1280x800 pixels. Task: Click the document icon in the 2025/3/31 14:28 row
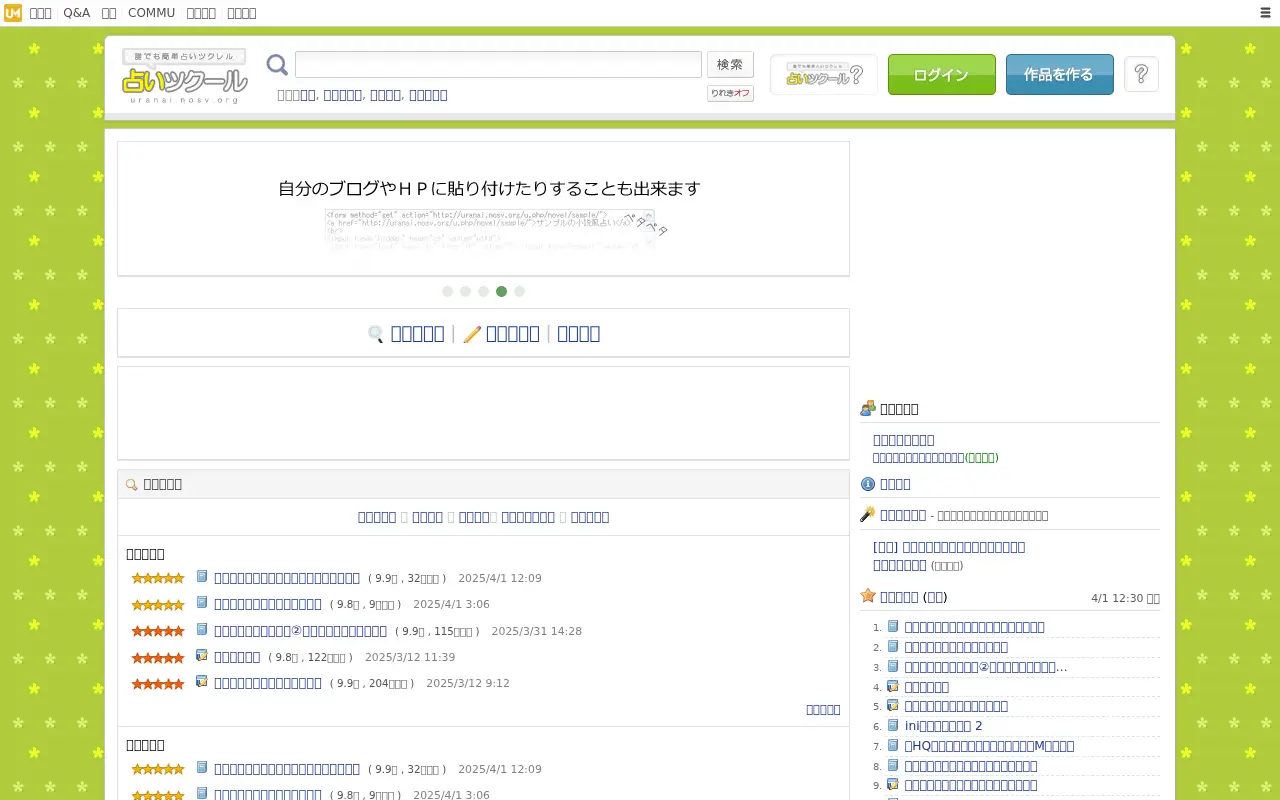click(202, 630)
